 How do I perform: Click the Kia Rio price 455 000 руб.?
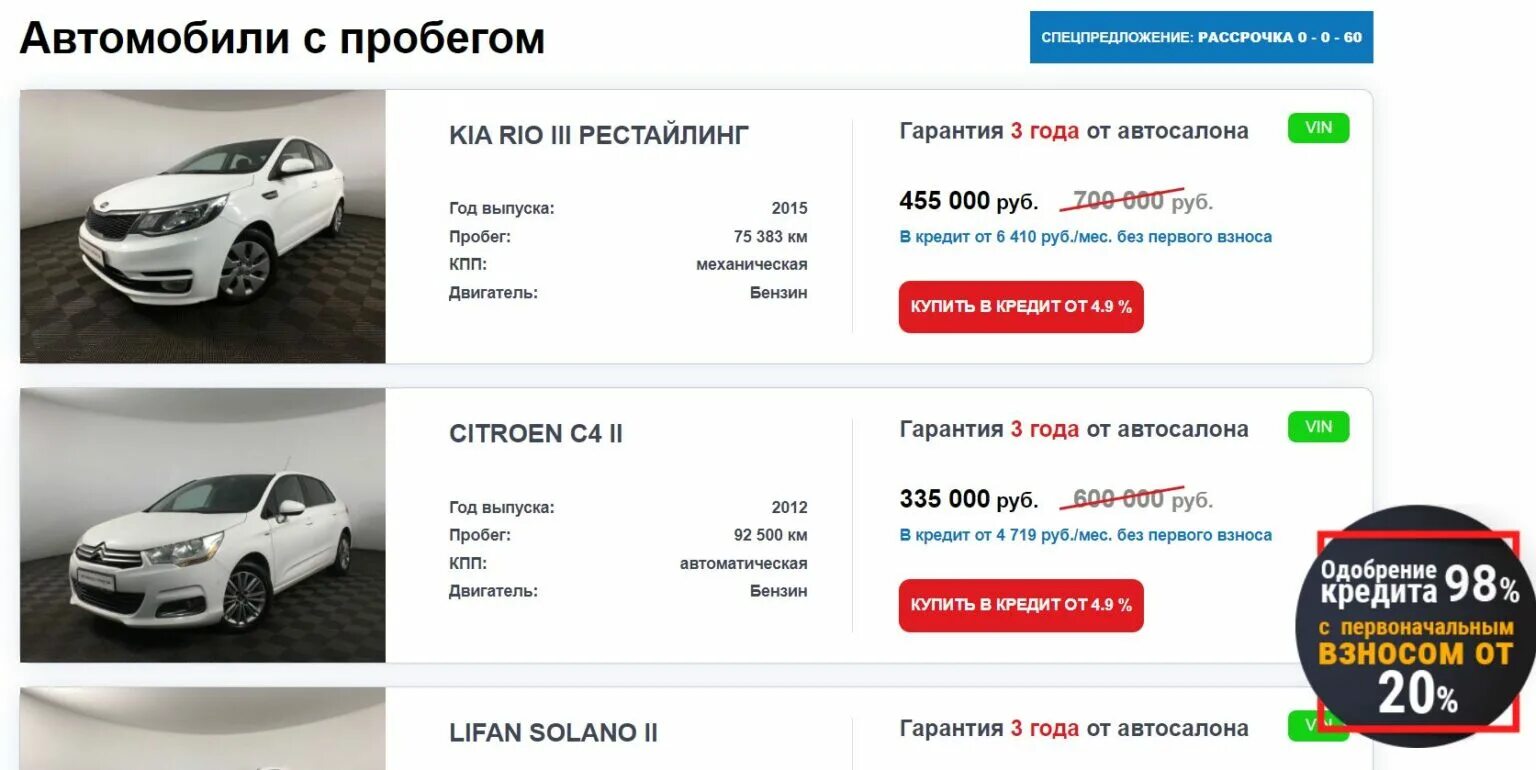pyautogui.click(x=968, y=201)
